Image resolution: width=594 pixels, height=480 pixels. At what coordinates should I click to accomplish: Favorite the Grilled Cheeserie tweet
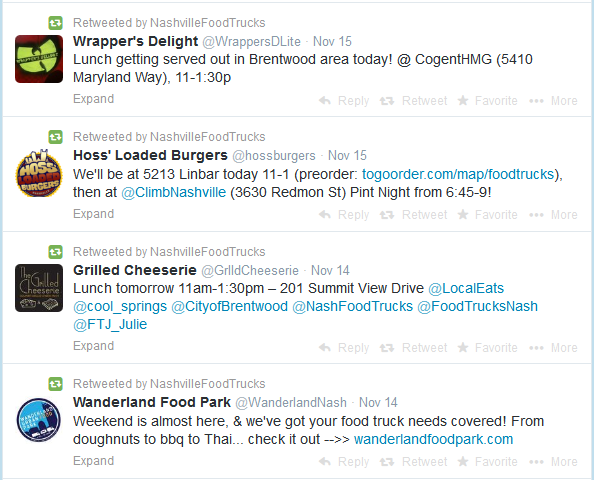coord(488,348)
